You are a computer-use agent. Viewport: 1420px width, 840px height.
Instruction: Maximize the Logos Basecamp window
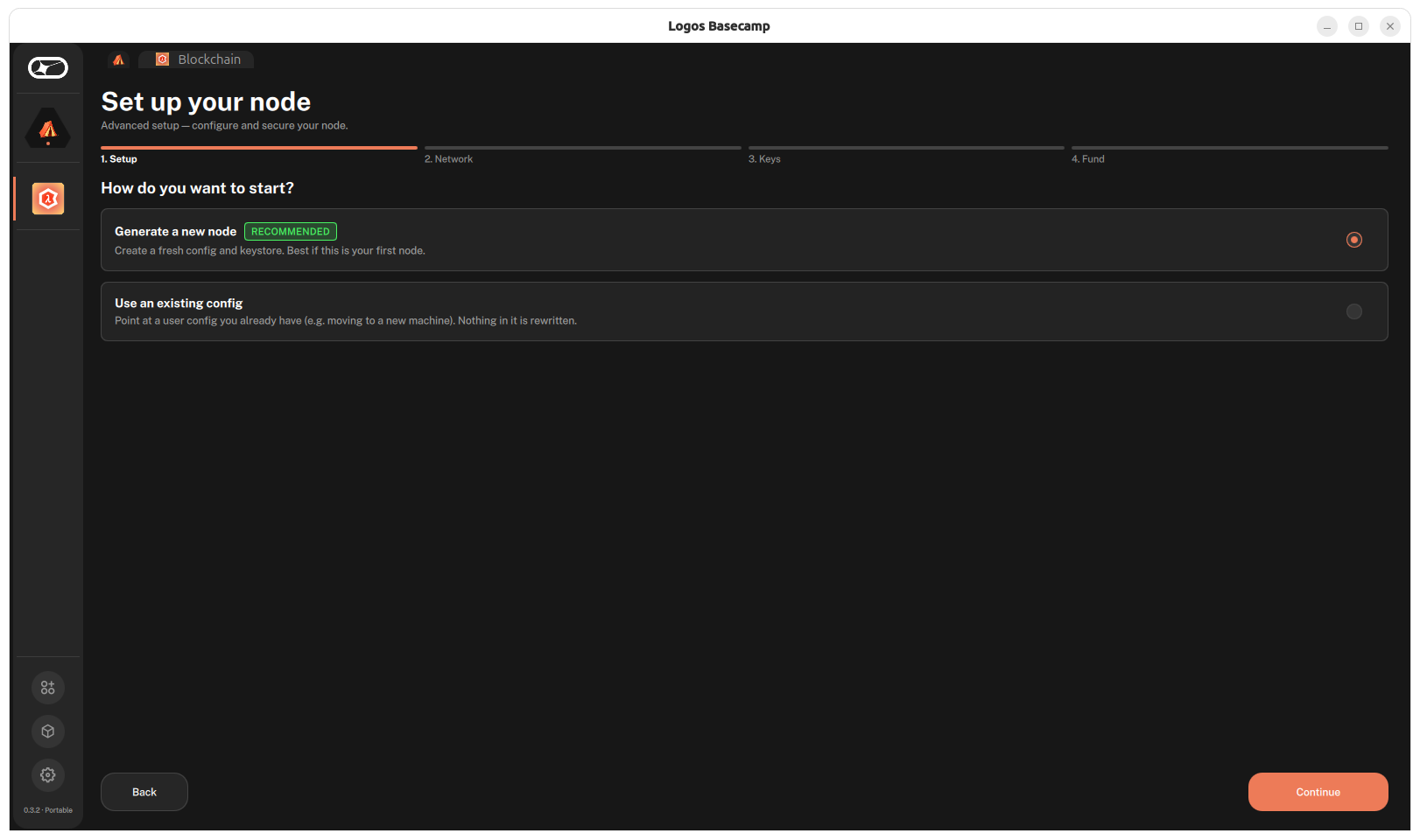click(x=1359, y=26)
